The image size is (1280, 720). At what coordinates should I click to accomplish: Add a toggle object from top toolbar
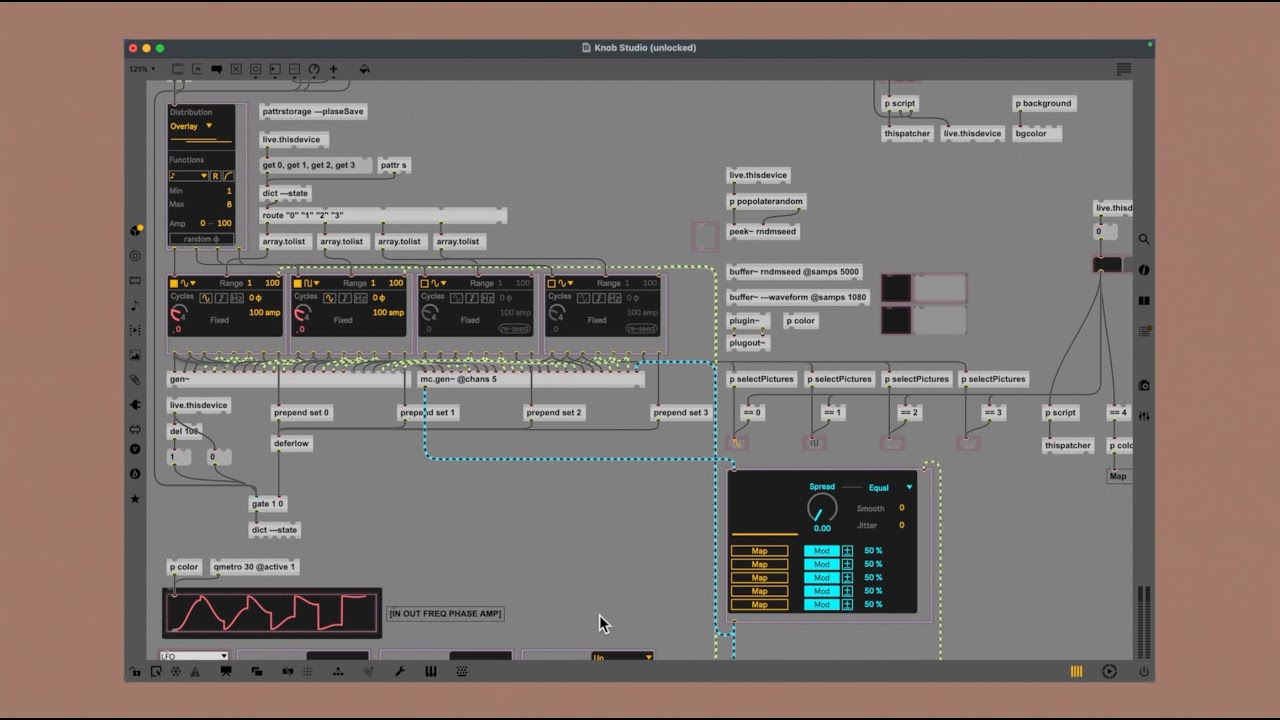236,69
